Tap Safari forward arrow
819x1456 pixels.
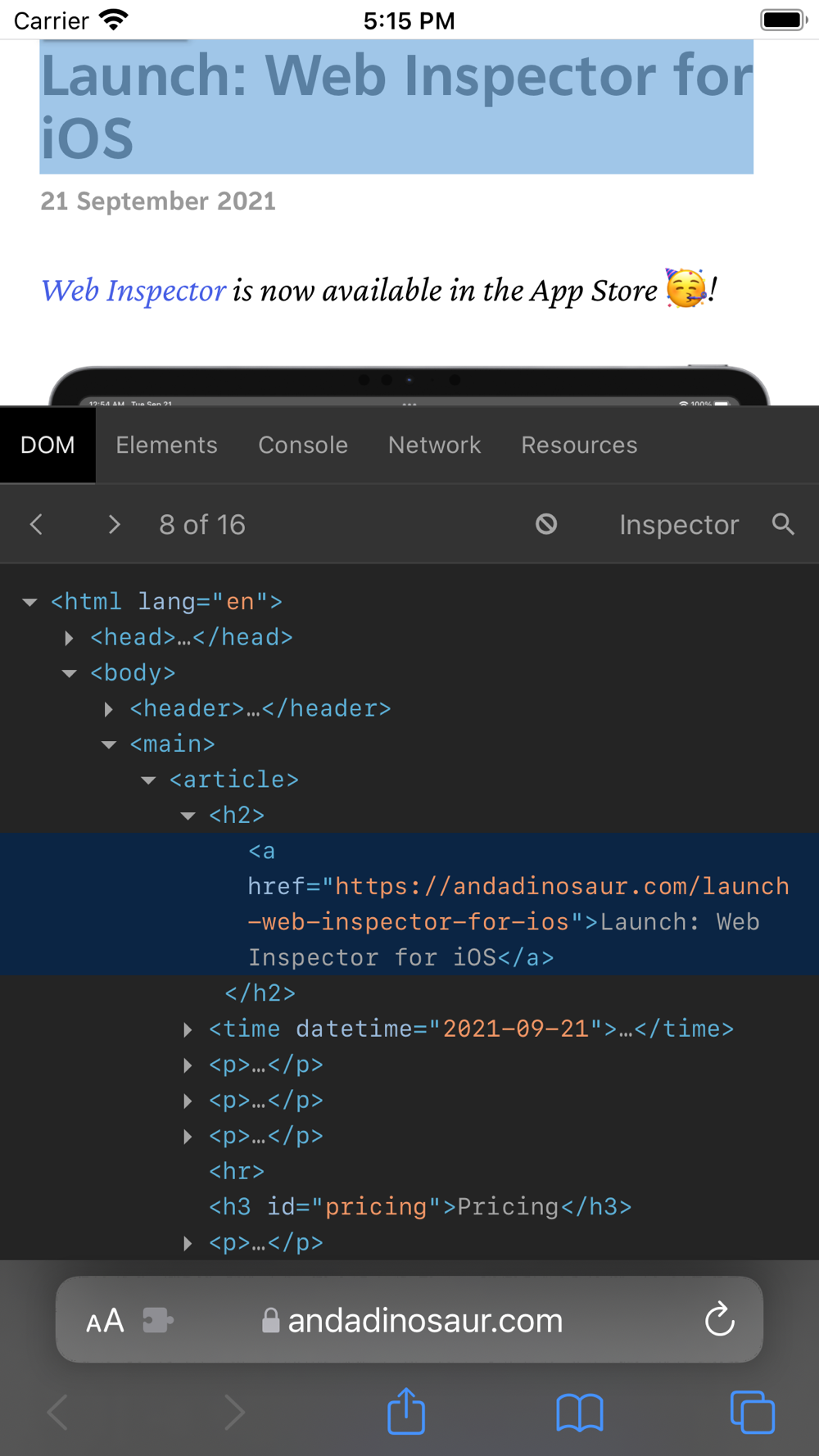click(234, 1413)
